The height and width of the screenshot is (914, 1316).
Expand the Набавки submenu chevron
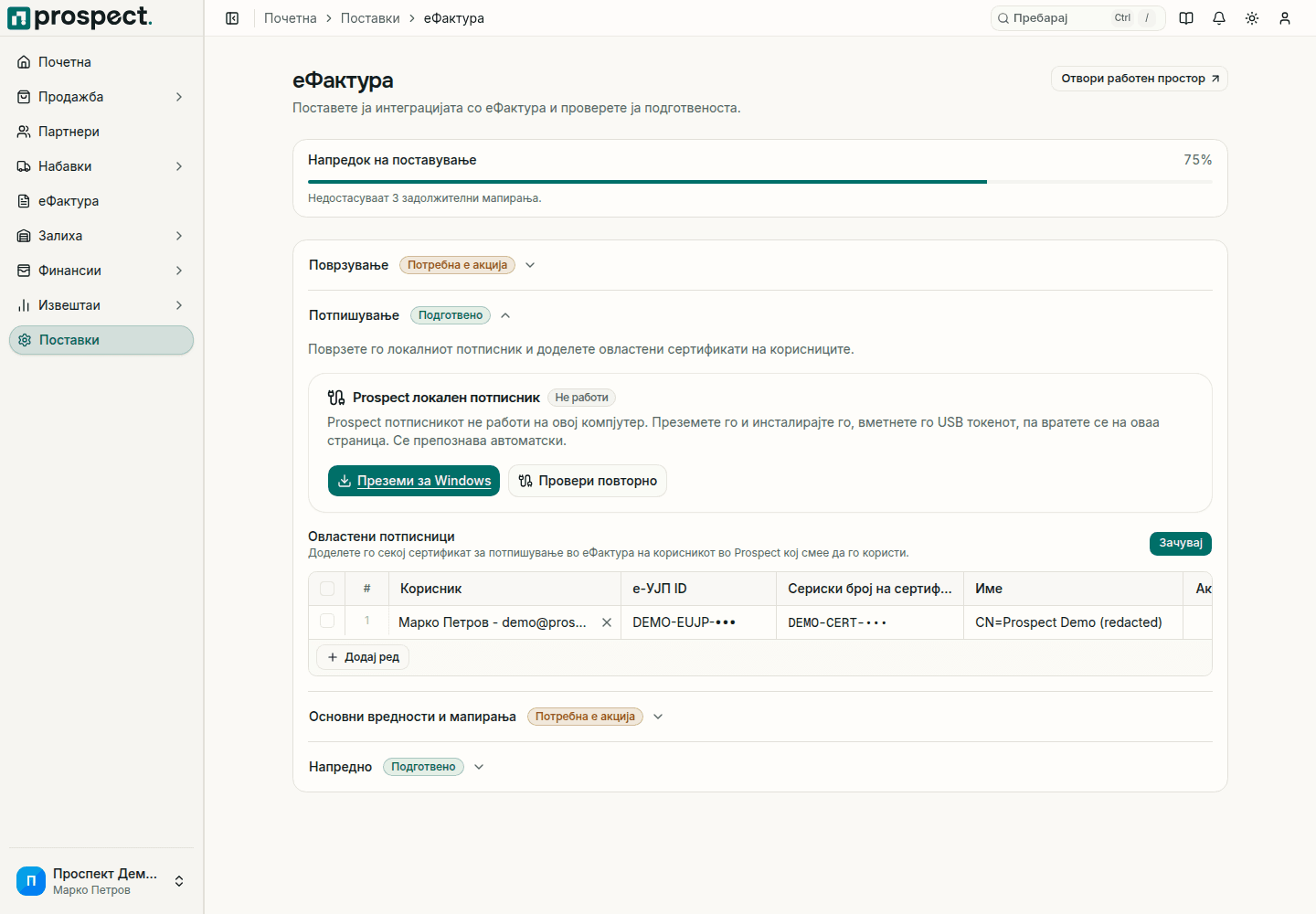click(179, 166)
